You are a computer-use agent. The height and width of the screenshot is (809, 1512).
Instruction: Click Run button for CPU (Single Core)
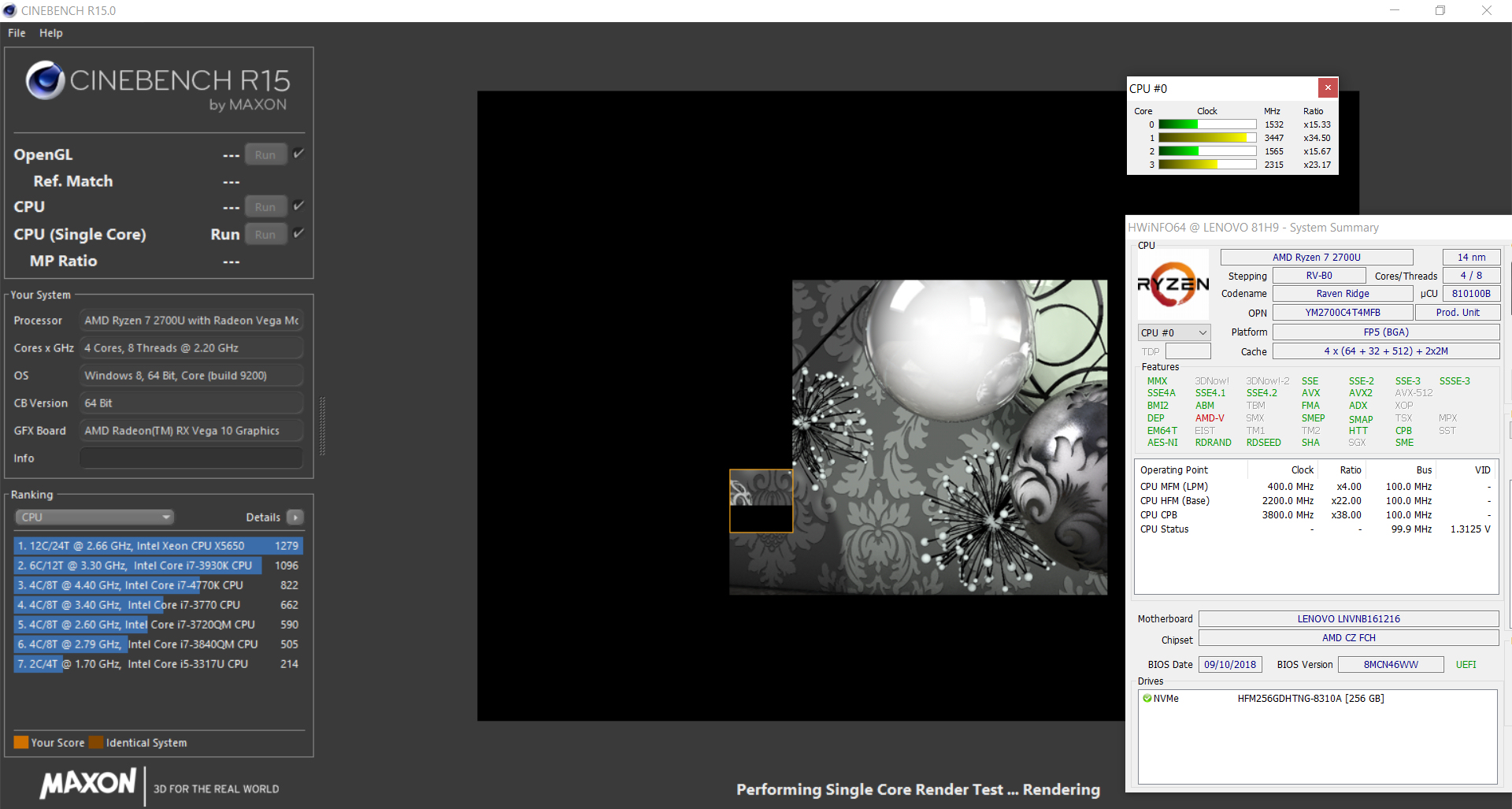(x=265, y=234)
